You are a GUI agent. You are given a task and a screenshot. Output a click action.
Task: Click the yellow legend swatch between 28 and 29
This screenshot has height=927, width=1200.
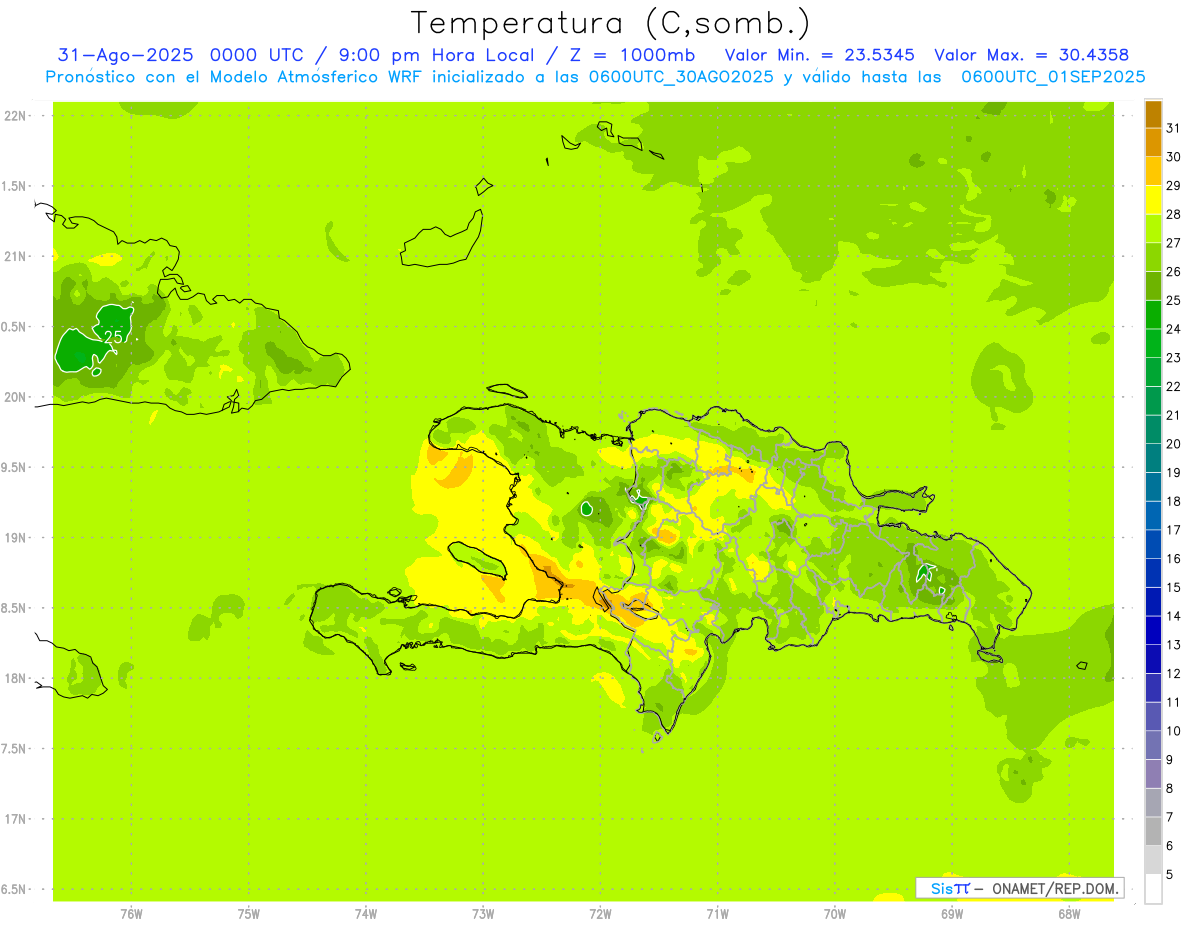[x=1153, y=200]
